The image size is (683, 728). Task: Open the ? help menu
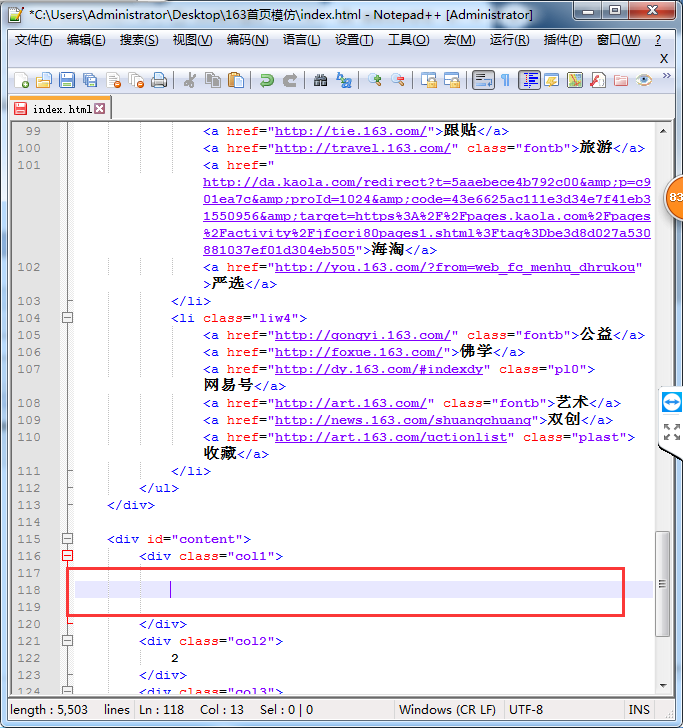pos(658,40)
